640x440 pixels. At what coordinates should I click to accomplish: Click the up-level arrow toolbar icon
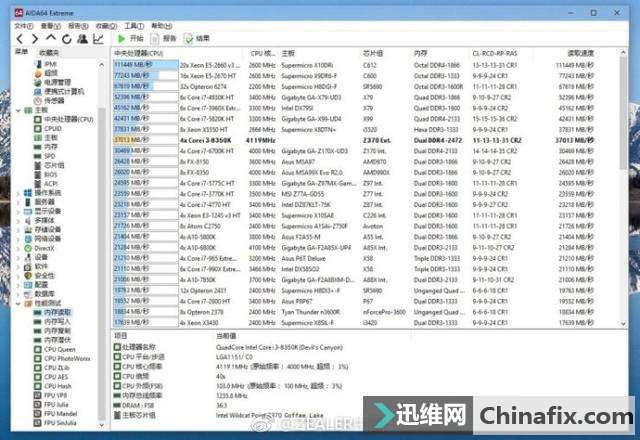51,38
